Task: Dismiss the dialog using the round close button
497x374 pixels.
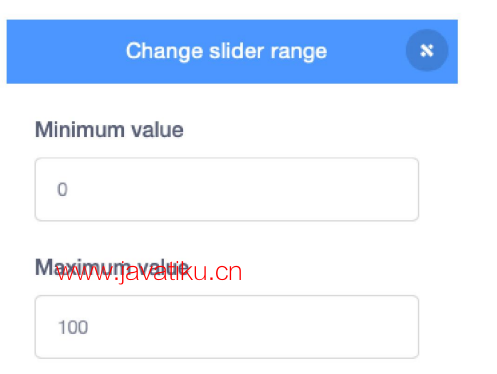Action: tap(427, 50)
